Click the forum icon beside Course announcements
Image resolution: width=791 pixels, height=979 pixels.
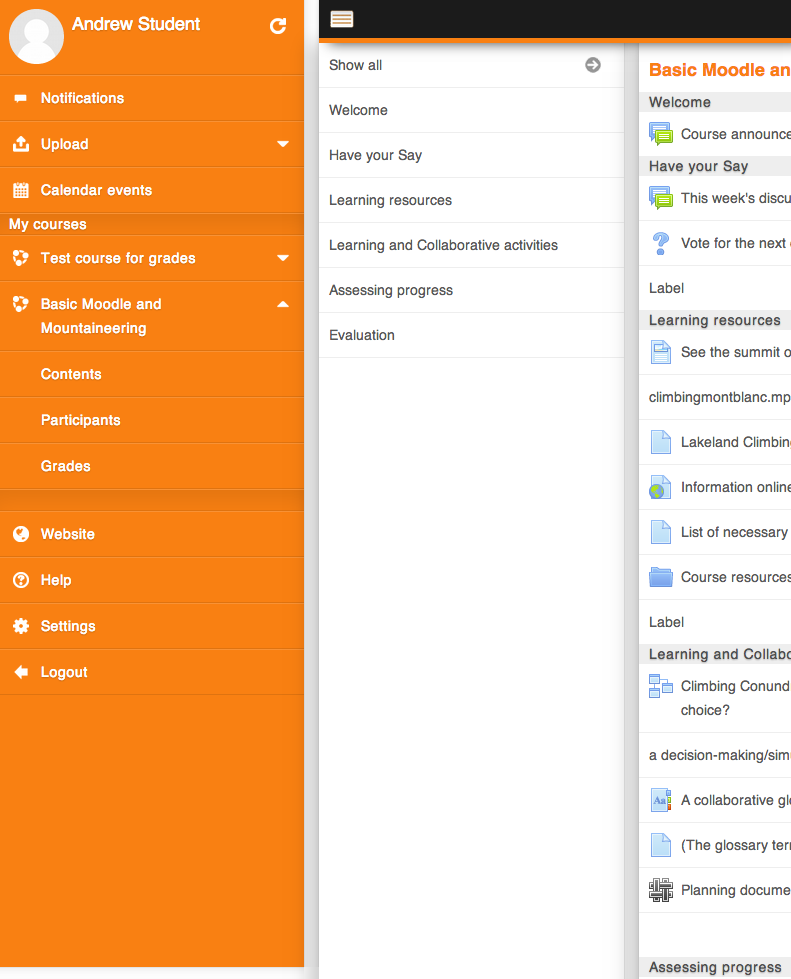click(661, 134)
